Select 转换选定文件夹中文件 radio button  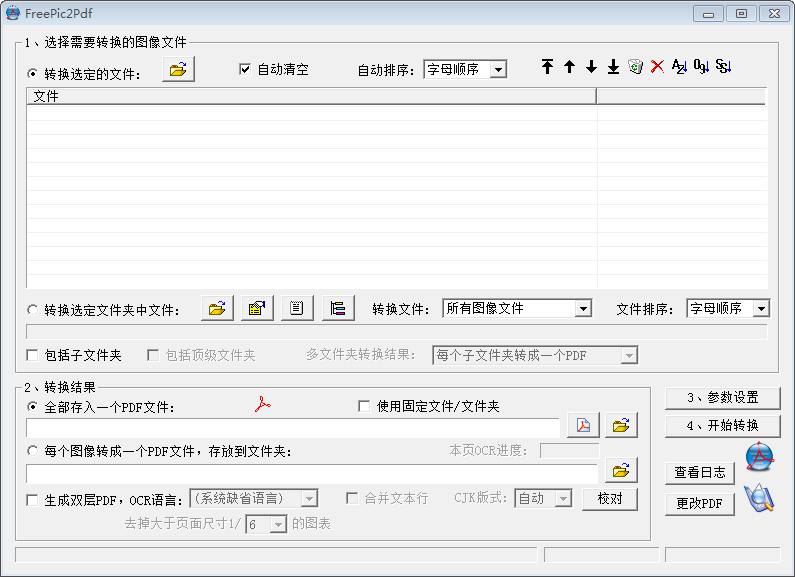click(33, 310)
